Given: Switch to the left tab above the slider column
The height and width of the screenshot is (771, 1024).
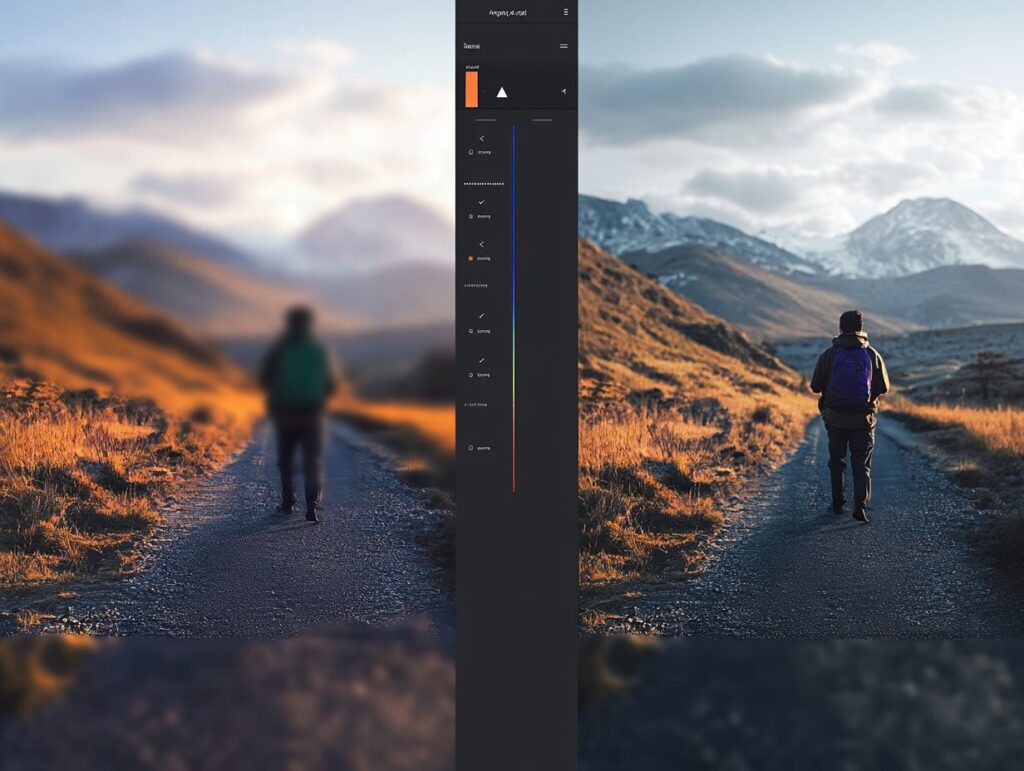Looking at the screenshot, I should coord(484,120).
